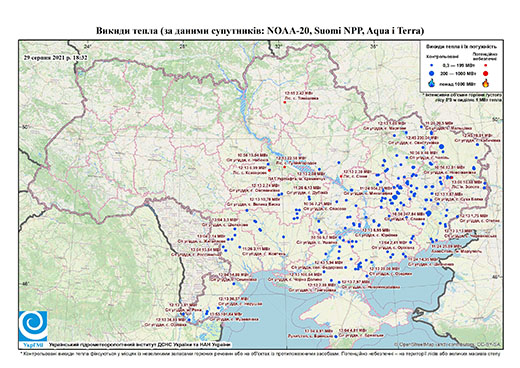Click the large red circle legend symbol

pyautogui.click(x=485, y=74)
